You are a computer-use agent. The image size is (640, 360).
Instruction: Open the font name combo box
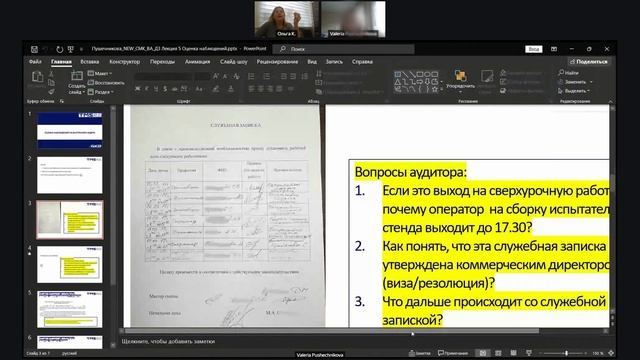[164, 76]
